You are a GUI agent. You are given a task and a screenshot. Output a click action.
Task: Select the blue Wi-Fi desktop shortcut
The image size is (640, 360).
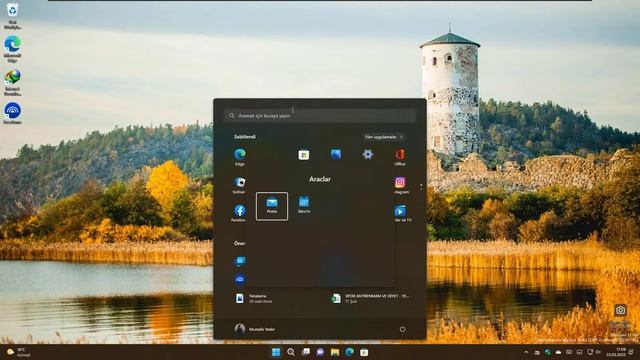point(13,113)
